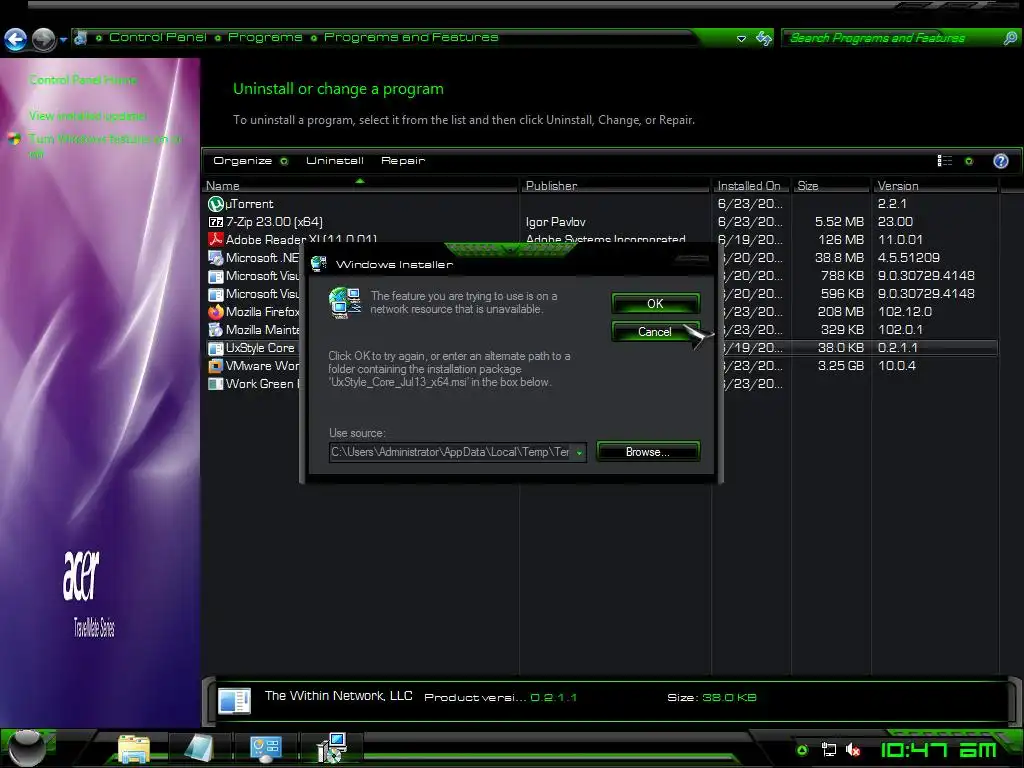The image size is (1024, 768).
Task: Open recent pages dropdown next to forward arrow
Action: pyautogui.click(x=63, y=40)
